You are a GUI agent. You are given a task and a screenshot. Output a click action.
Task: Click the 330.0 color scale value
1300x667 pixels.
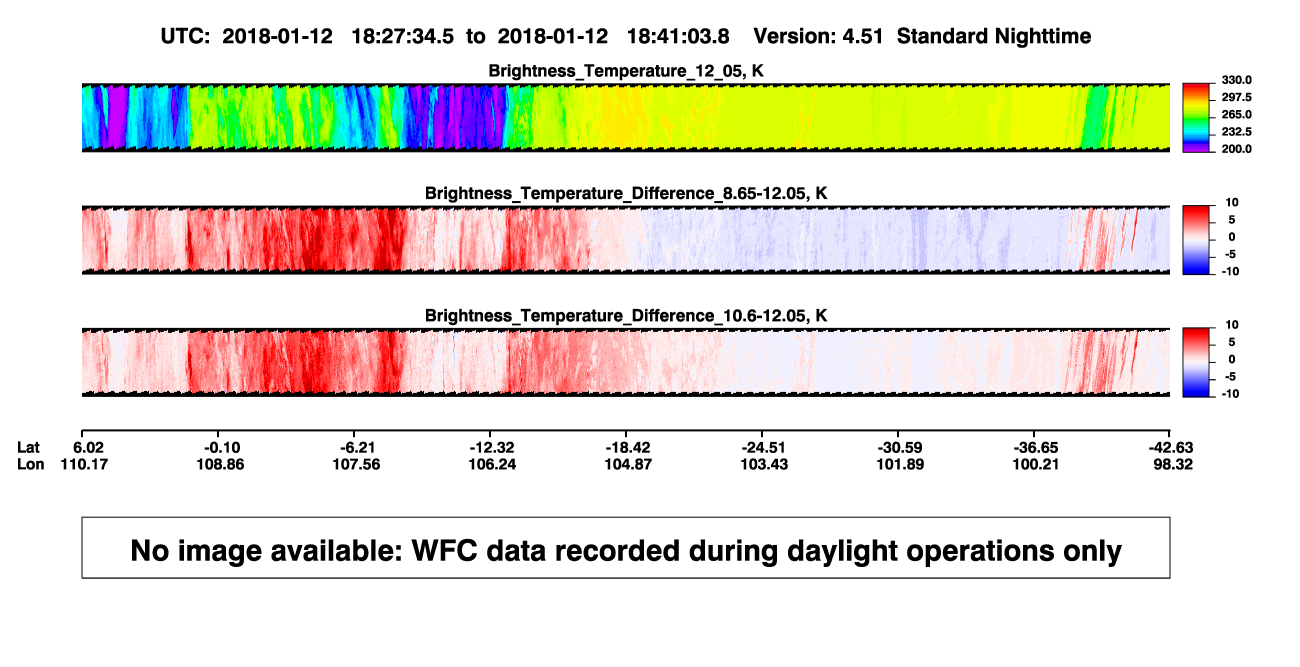(1237, 80)
